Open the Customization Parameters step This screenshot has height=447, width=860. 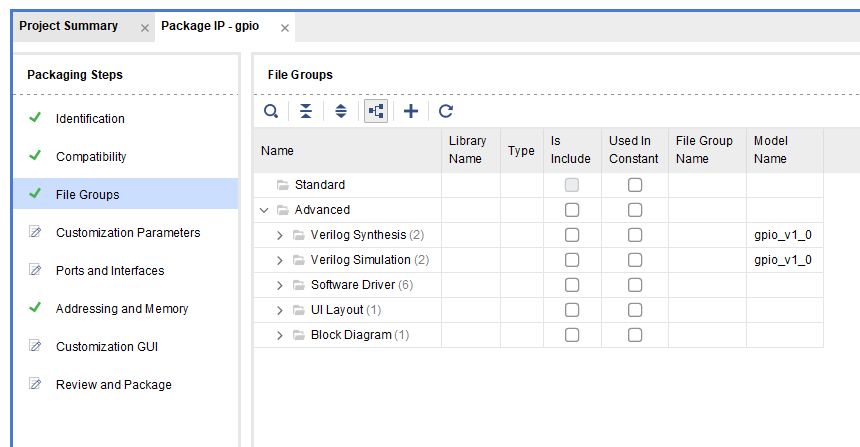pos(128,233)
